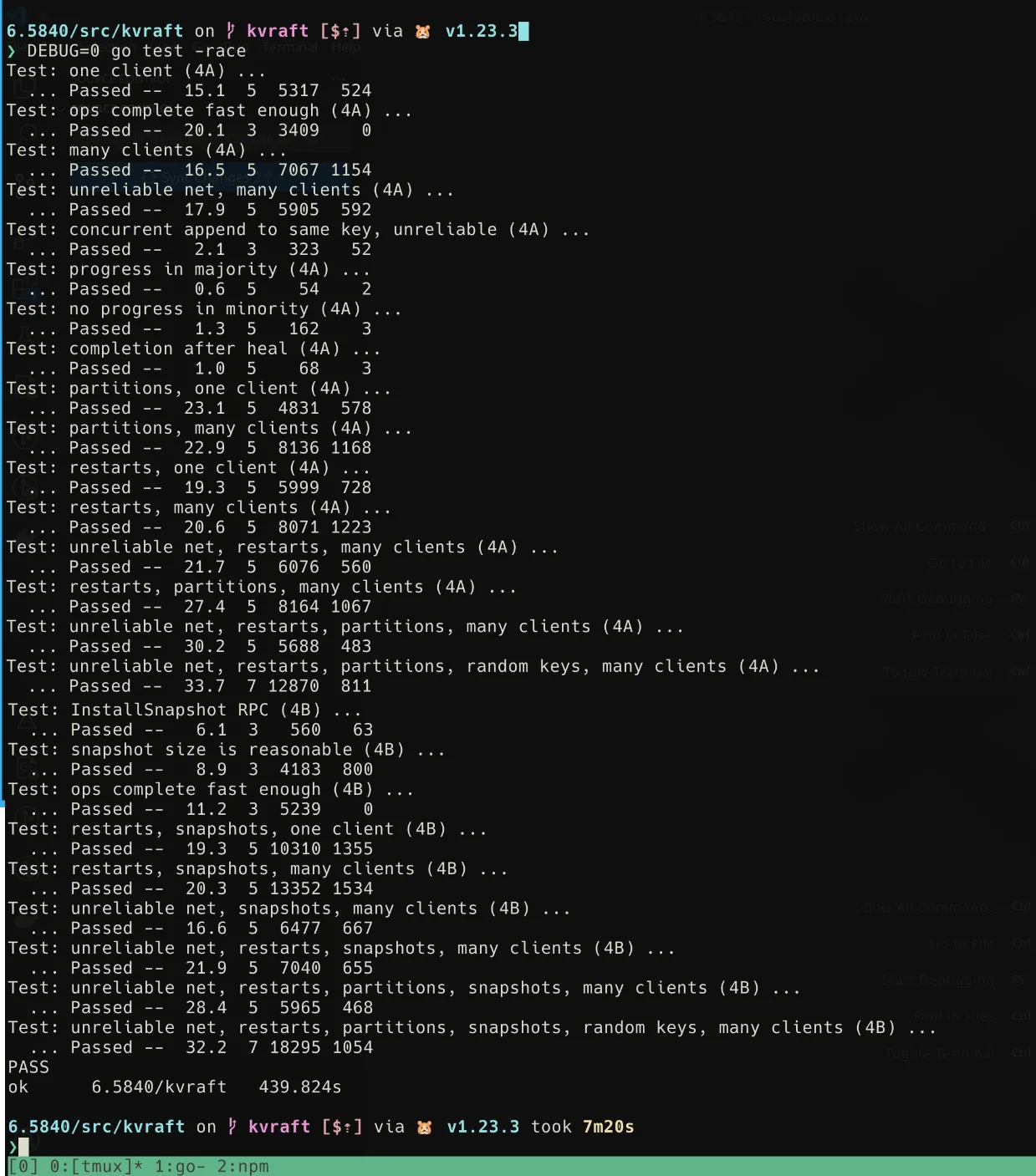Switch to tmux window 1:go

[x=180, y=1166]
